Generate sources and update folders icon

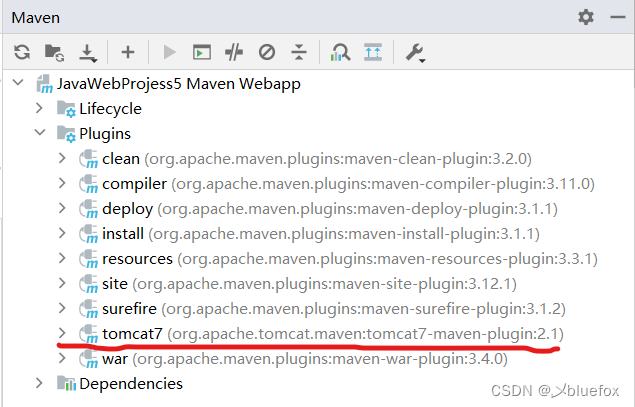(x=55, y=53)
